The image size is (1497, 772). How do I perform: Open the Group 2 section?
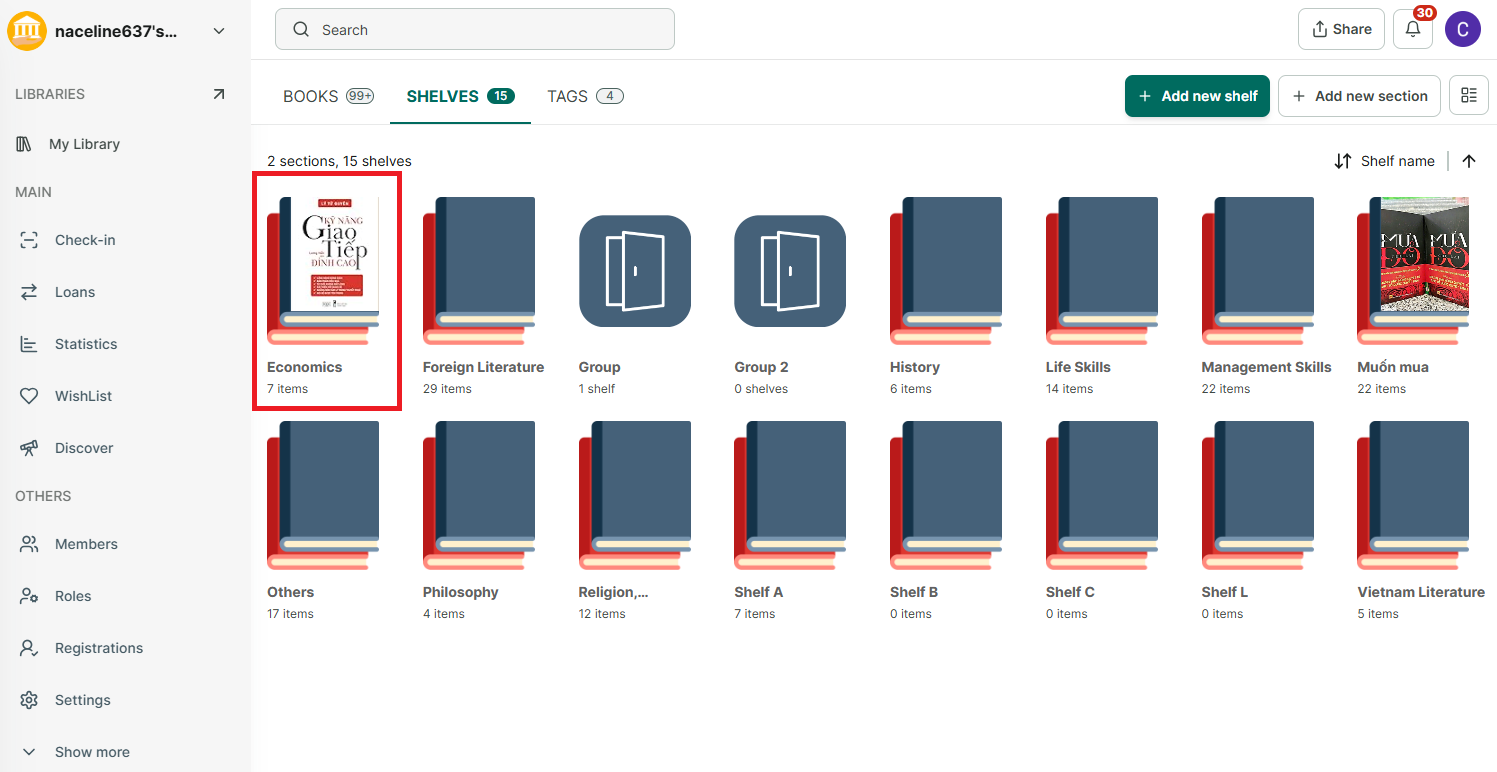(790, 297)
